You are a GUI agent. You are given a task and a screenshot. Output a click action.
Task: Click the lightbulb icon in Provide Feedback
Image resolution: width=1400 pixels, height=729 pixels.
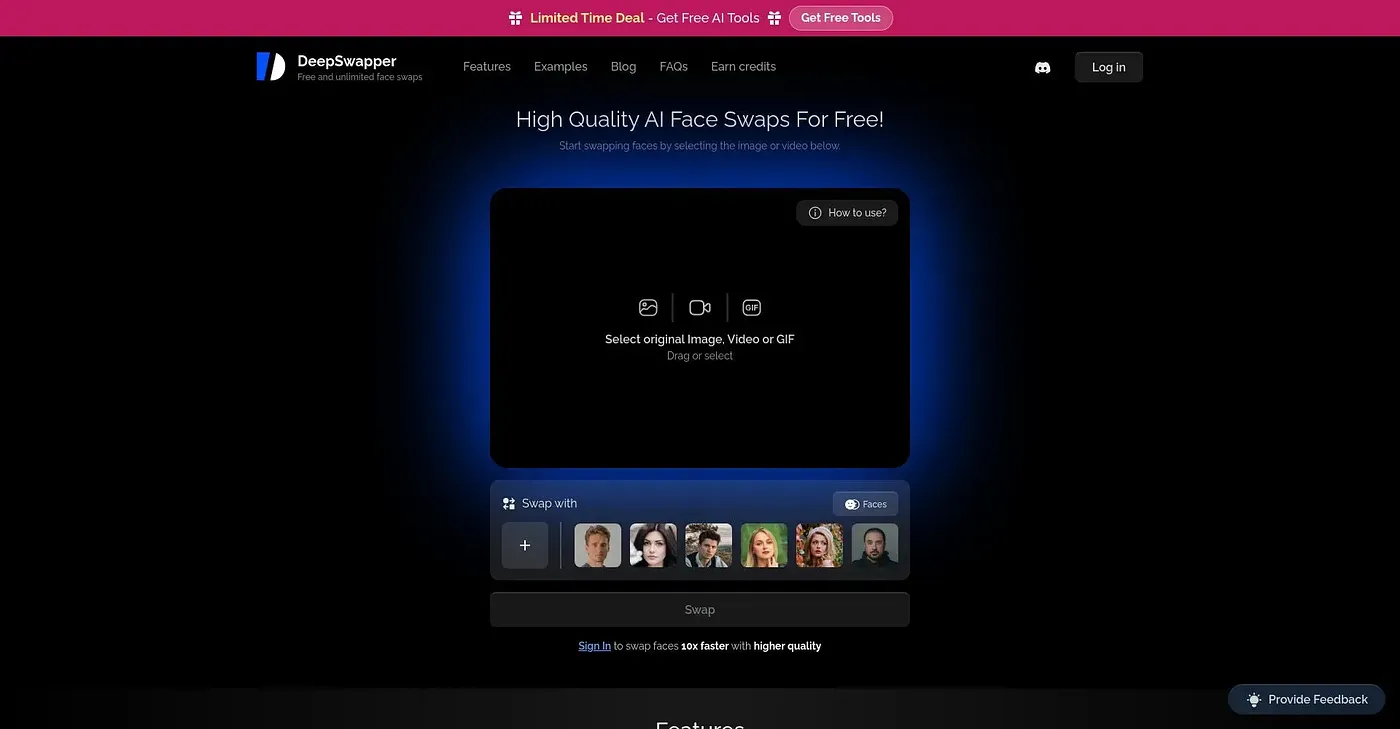1254,700
